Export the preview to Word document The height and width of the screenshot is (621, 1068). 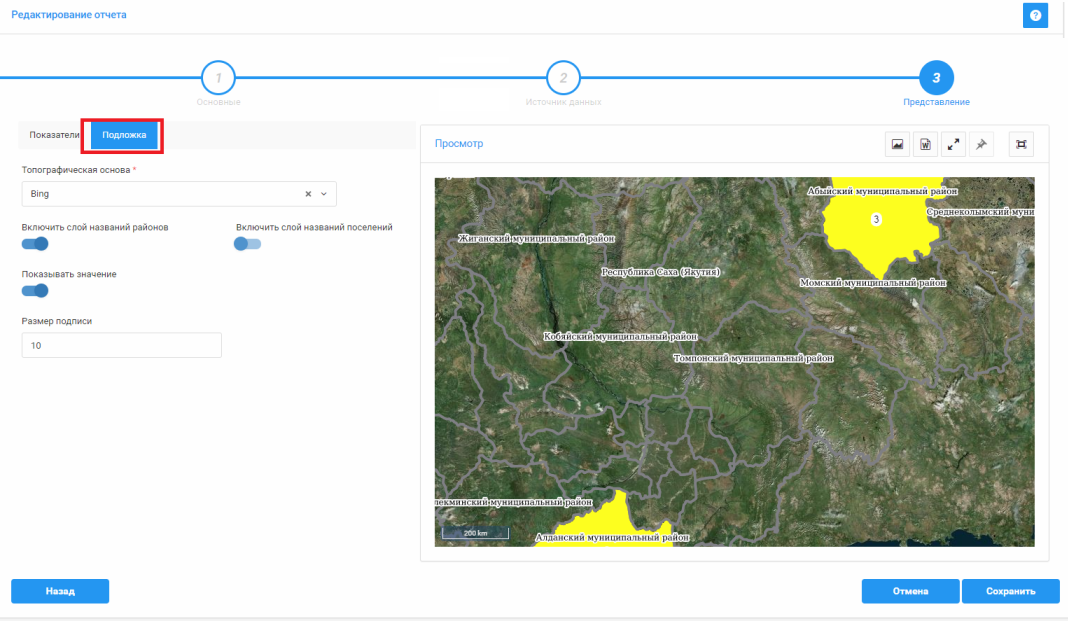925,145
